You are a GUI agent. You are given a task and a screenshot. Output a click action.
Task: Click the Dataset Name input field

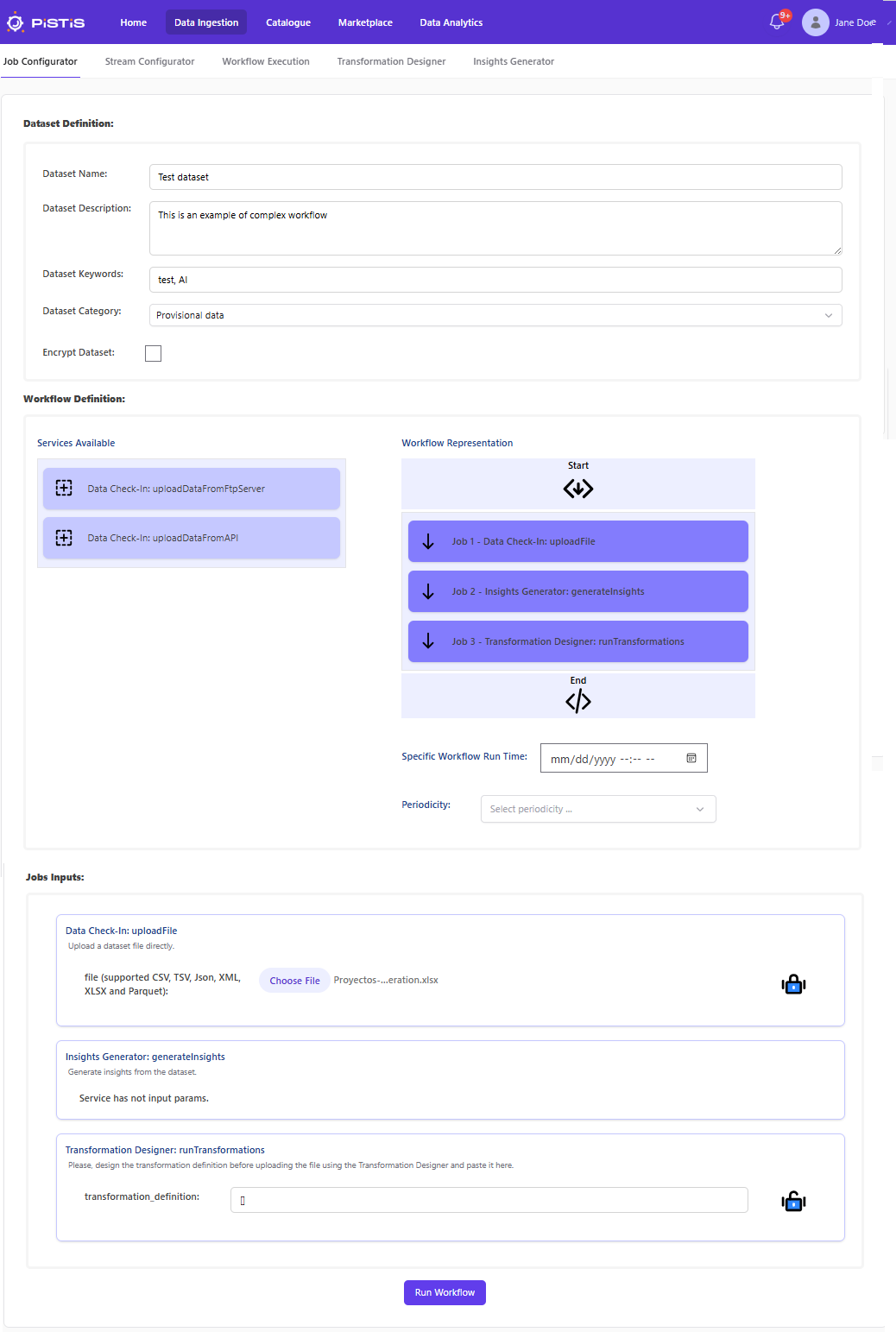(495, 177)
